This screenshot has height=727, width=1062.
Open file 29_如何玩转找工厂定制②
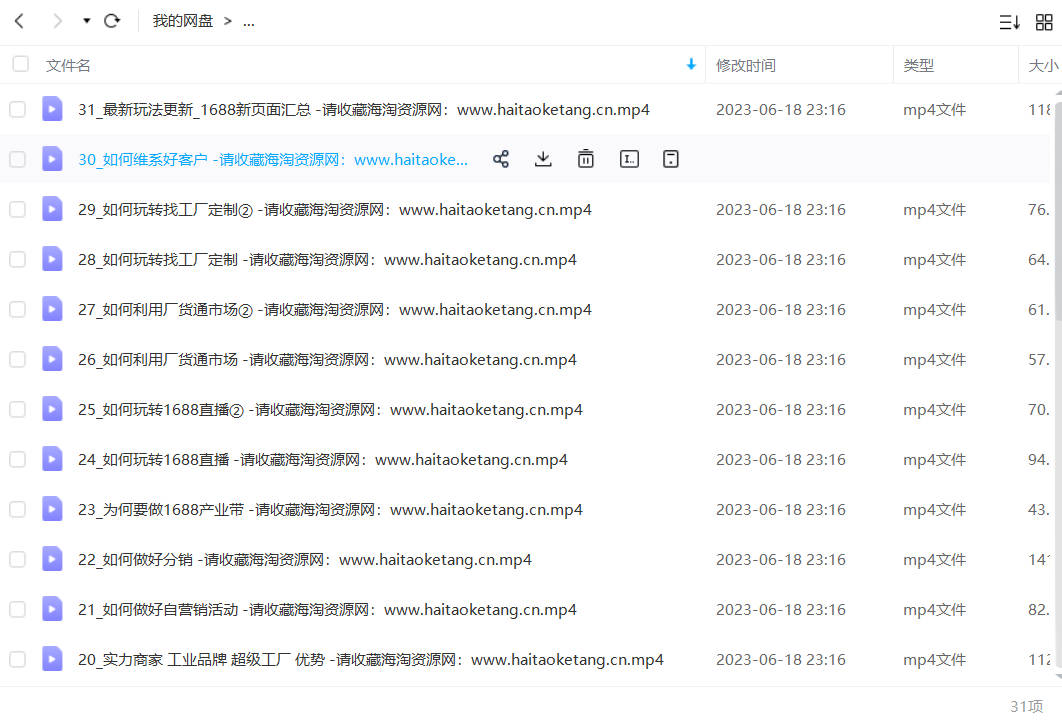[335, 210]
